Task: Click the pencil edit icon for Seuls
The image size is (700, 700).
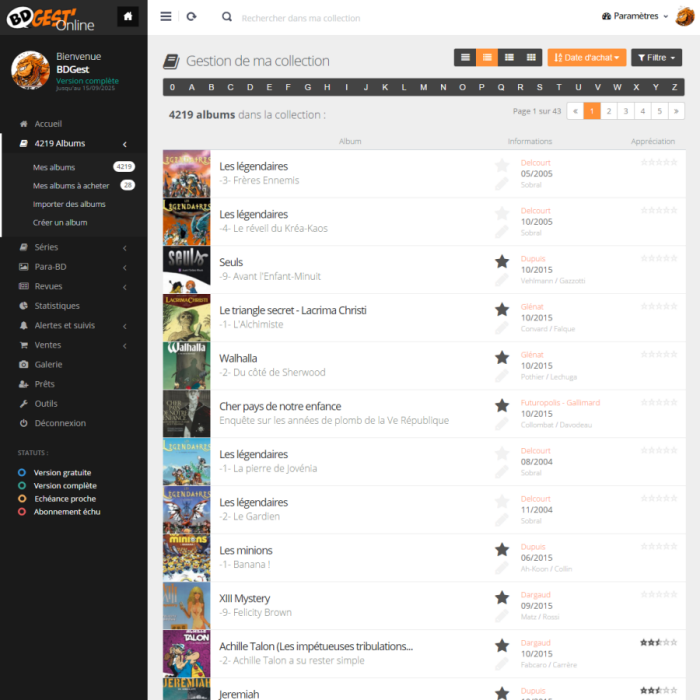Action: [501, 280]
